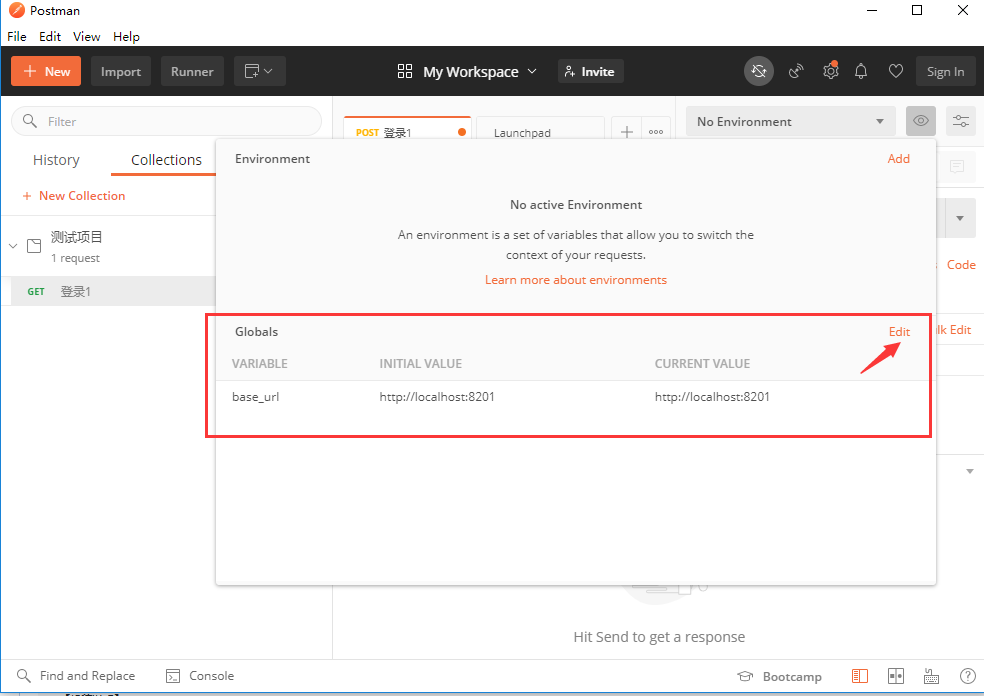Open Bootcamp
984x696 pixels.
point(779,677)
